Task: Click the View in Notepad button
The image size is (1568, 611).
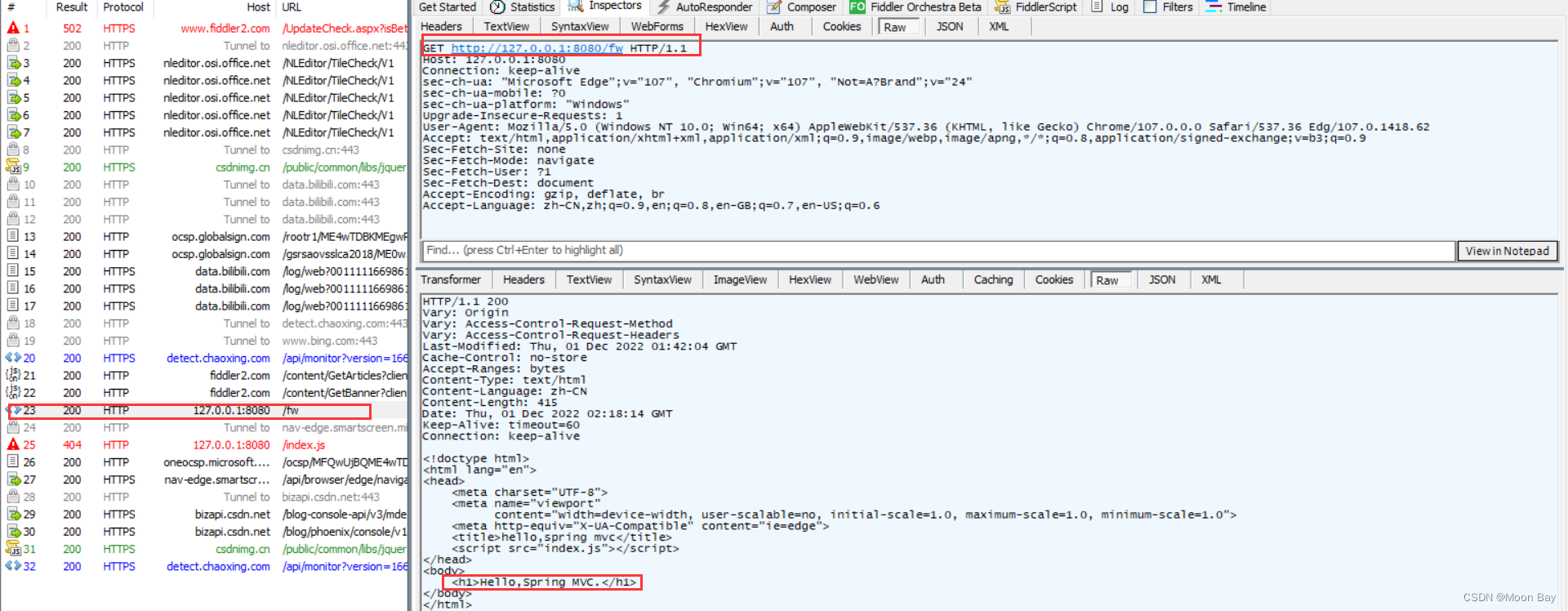Action: pos(1507,251)
